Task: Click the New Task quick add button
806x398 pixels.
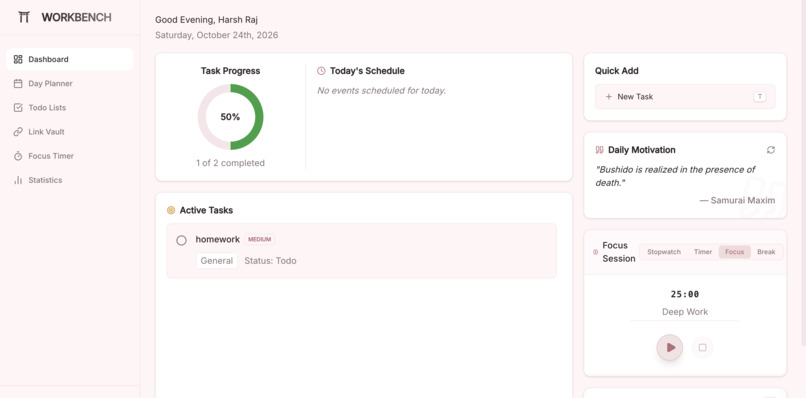Action: [x=685, y=97]
